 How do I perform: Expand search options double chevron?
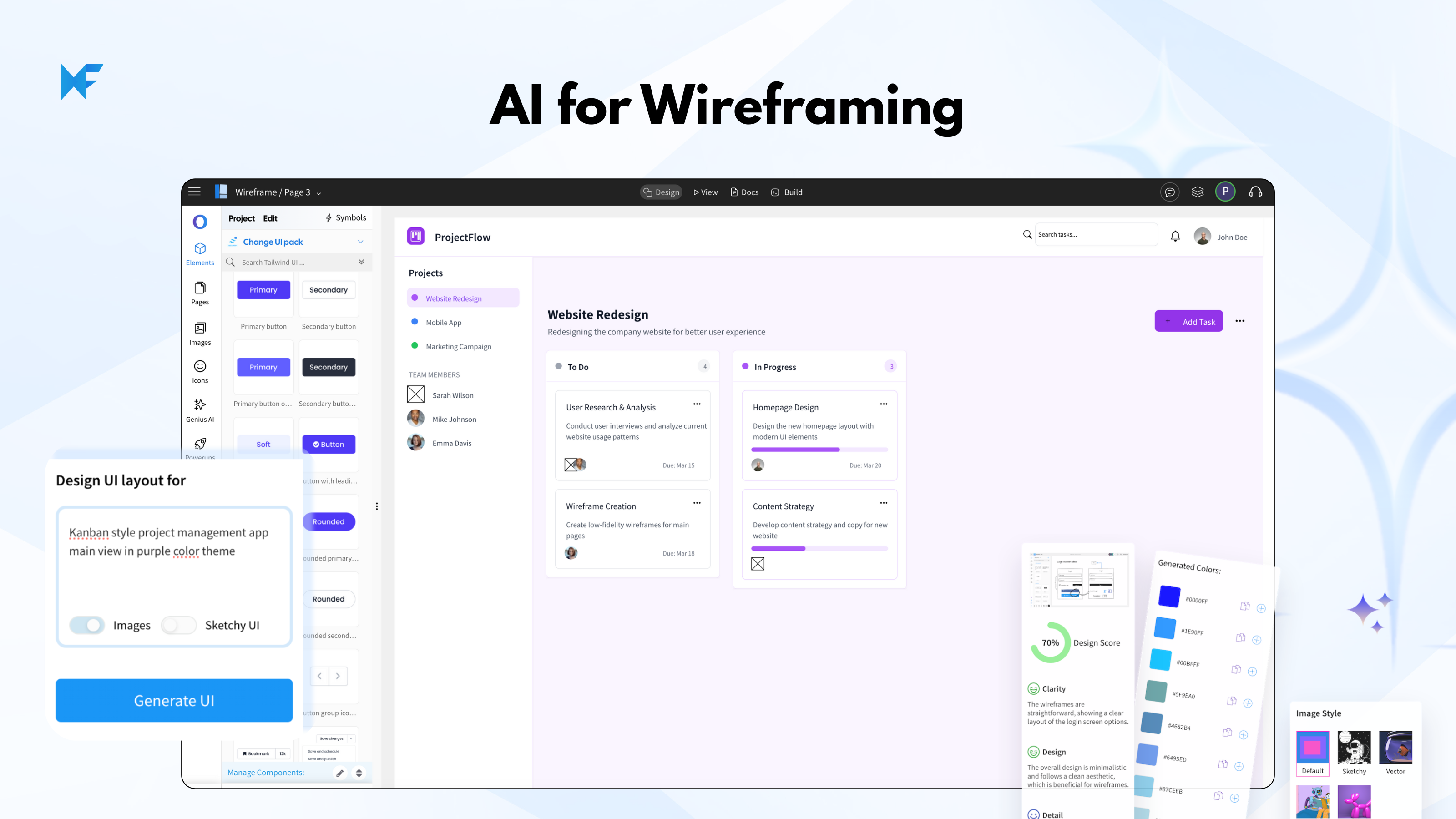(361, 262)
